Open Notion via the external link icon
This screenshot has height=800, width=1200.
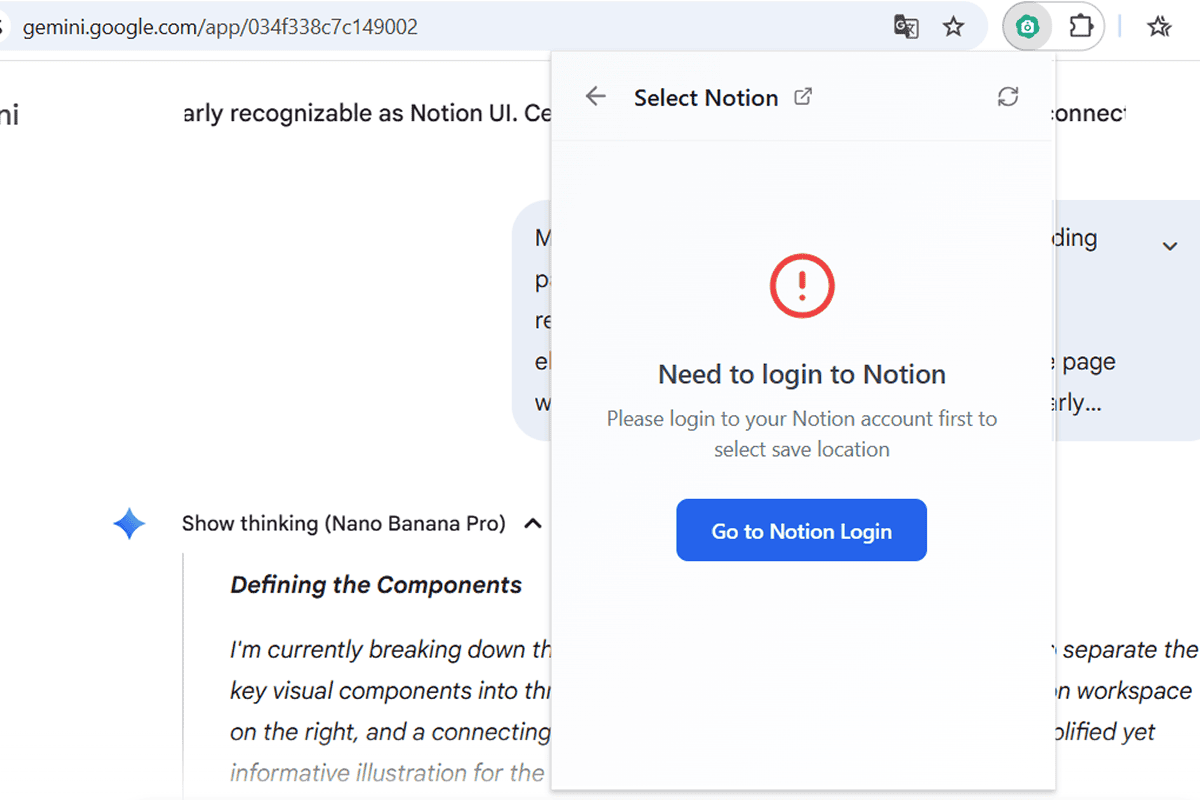pos(803,95)
